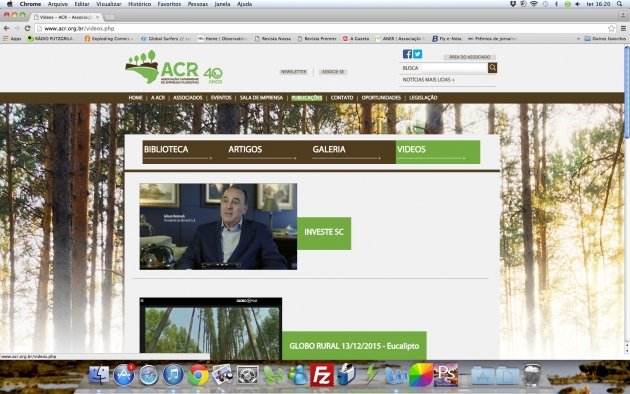Open the Histórico menu
This screenshot has width=630, height=394.
click(x=139, y=4)
